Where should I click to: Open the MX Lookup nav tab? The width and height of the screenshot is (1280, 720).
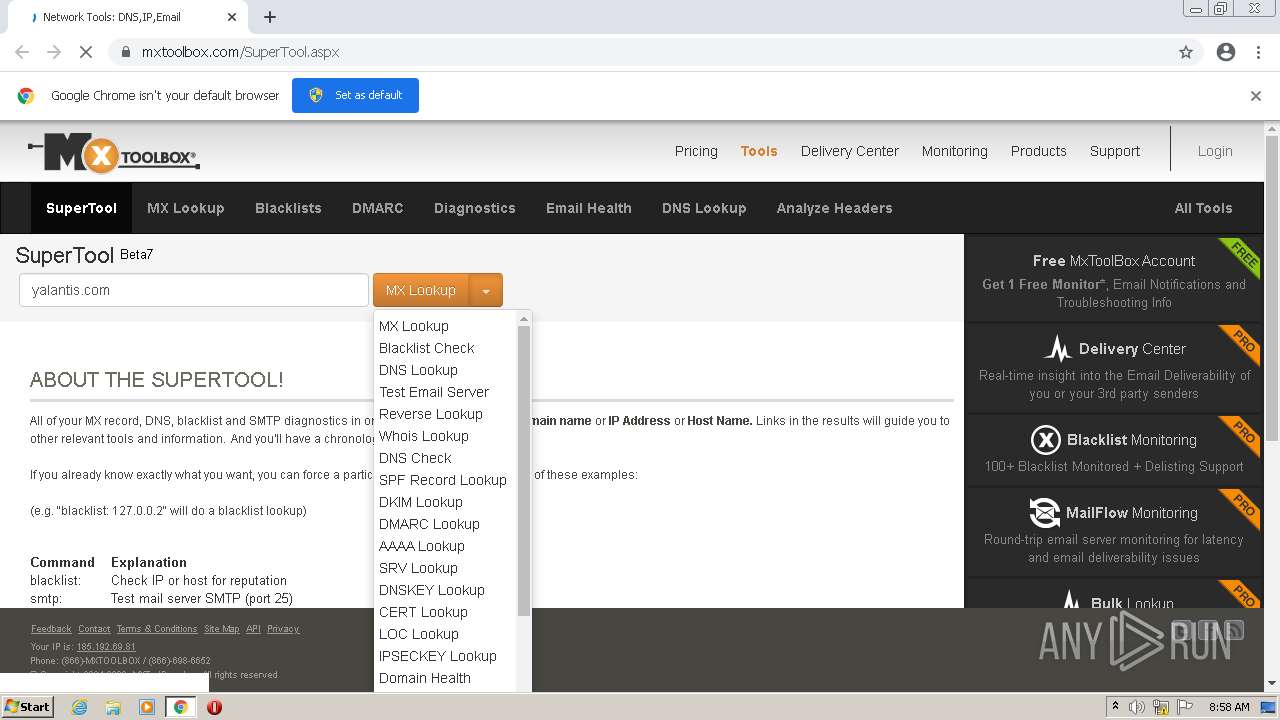click(x=185, y=208)
